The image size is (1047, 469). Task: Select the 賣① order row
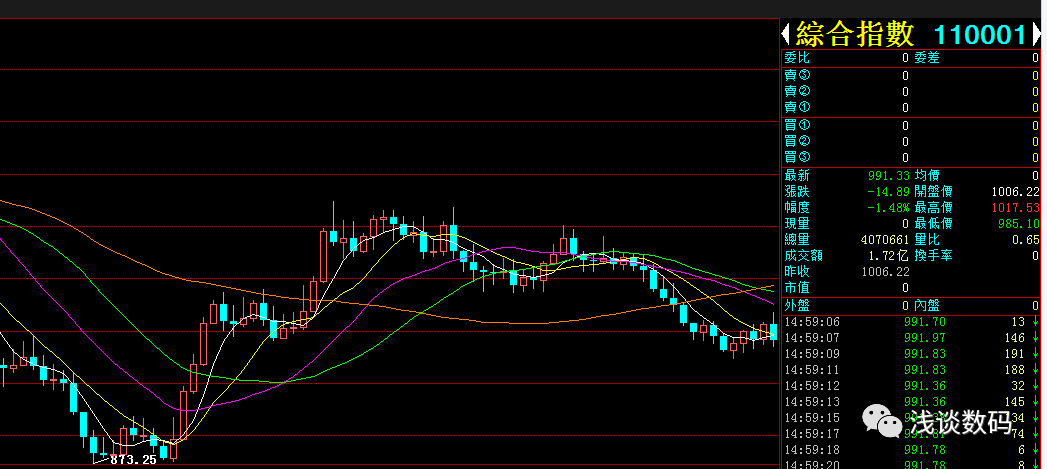click(x=911, y=108)
